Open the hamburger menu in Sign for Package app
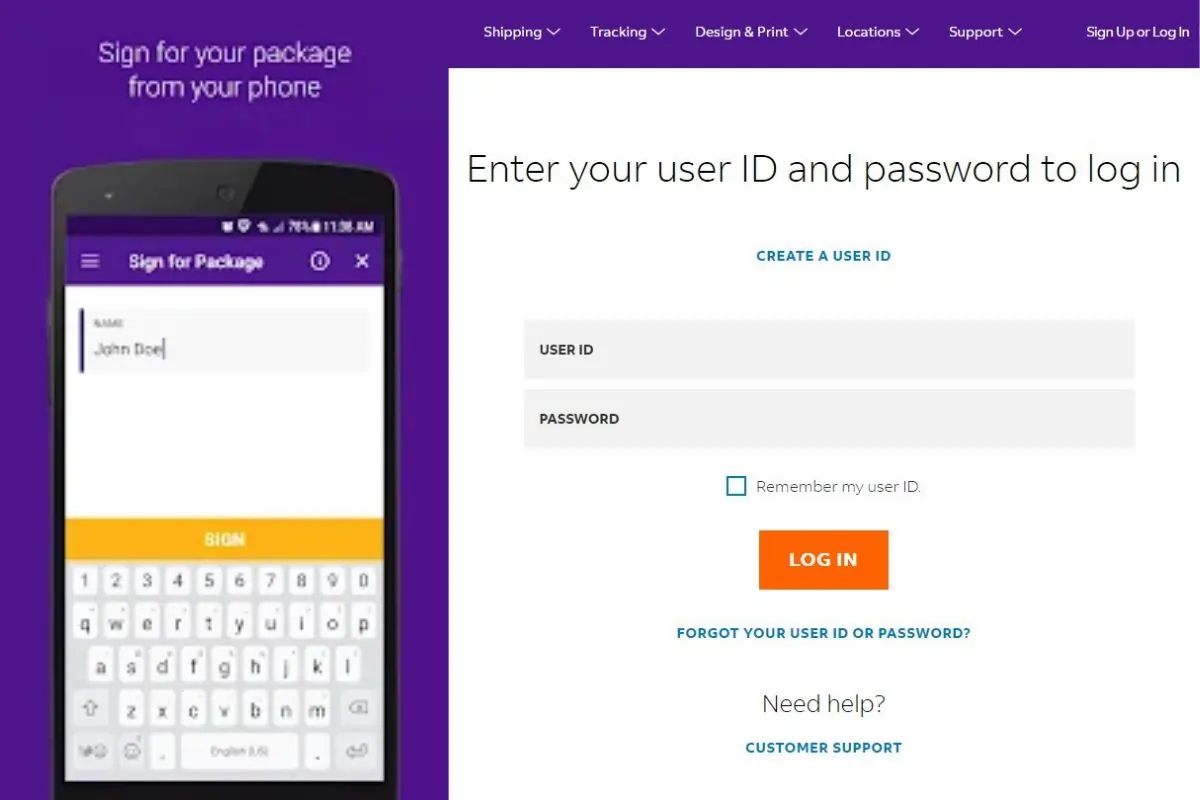Image resolution: width=1200 pixels, height=800 pixels. [90, 261]
